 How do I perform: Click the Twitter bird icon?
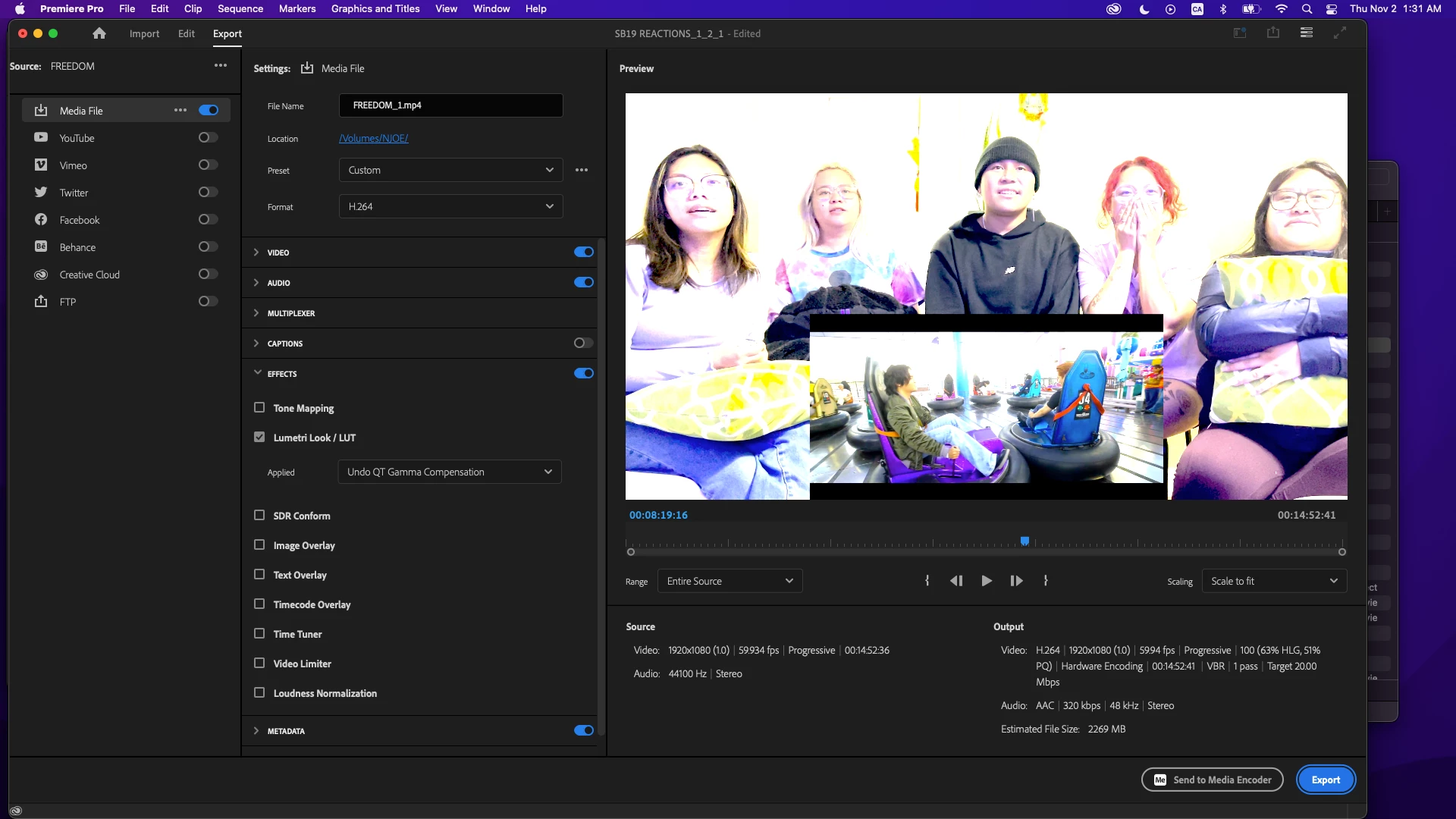click(41, 193)
